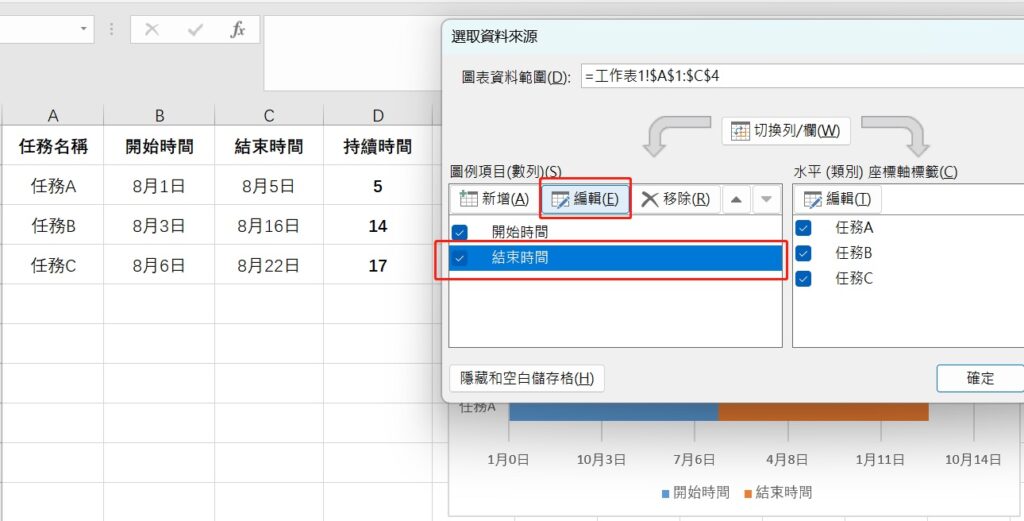1024x521 pixels.
Task: Select column B header
Action: [x=159, y=116]
